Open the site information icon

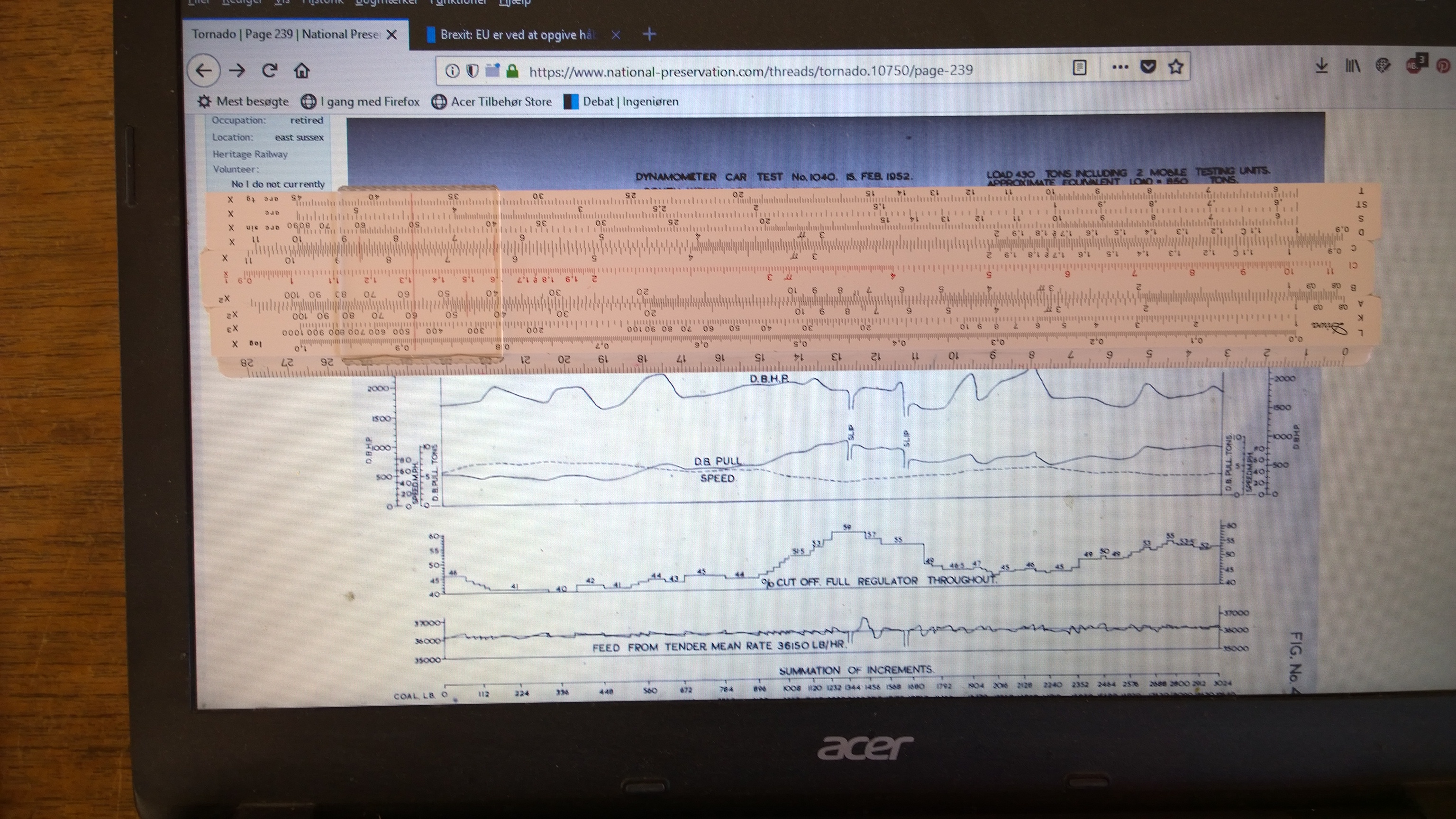coord(452,71)
